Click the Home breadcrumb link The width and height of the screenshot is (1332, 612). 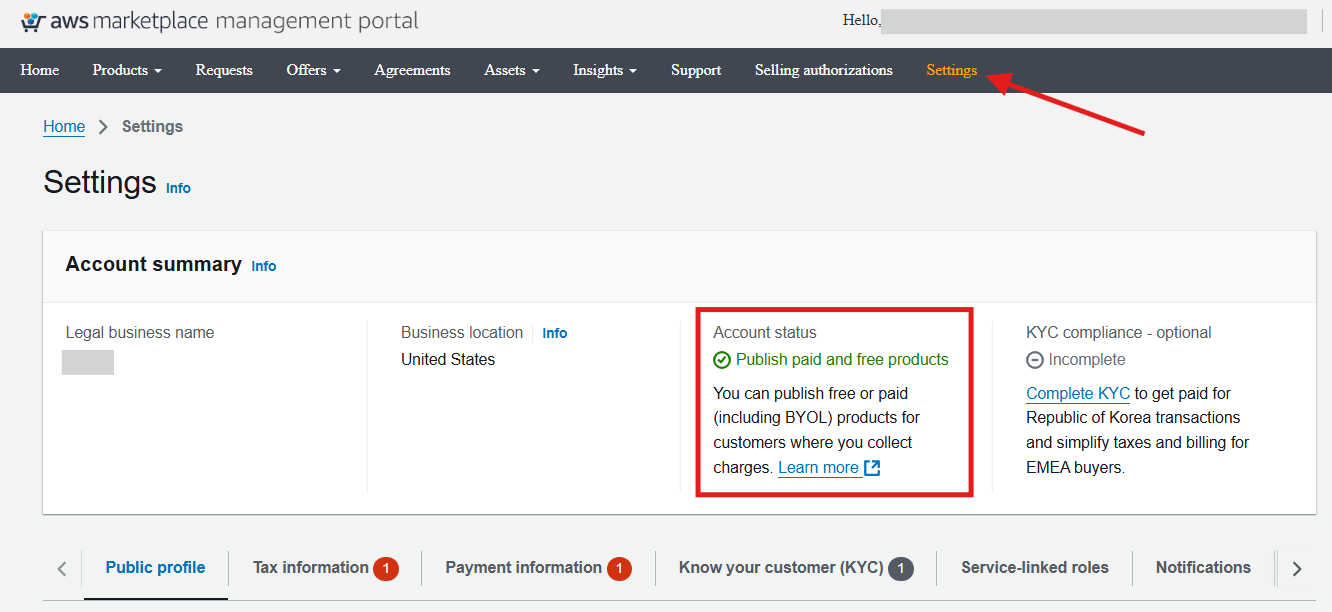(x=64, y=127)
